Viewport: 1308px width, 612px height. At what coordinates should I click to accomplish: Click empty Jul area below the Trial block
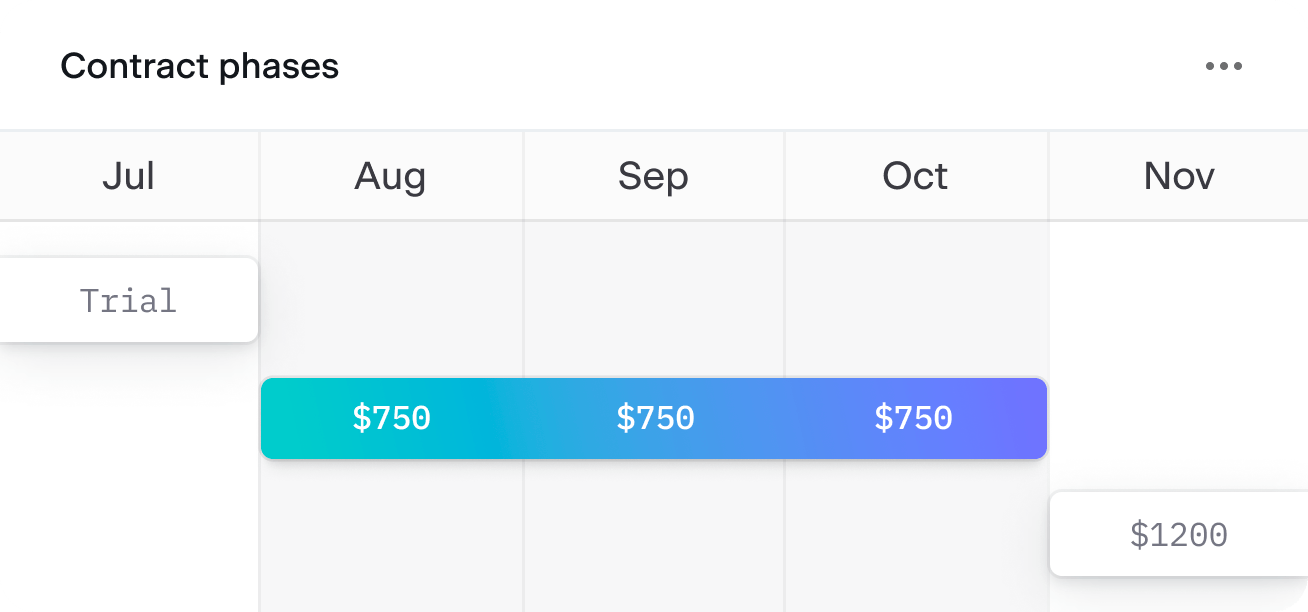(x=129, y=478)
